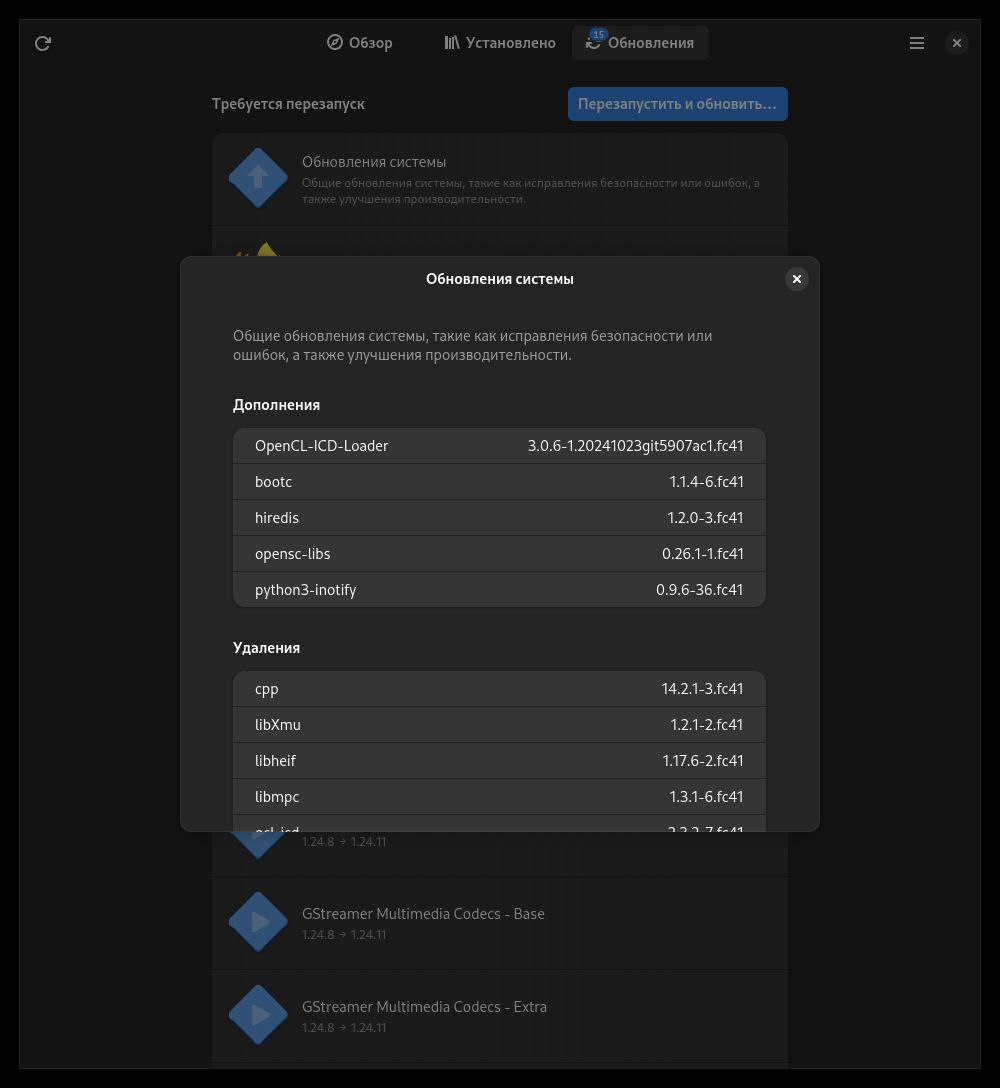Close the Обновления системы dialog
The image size is (1000, 1088).
[x=797, y=279]
